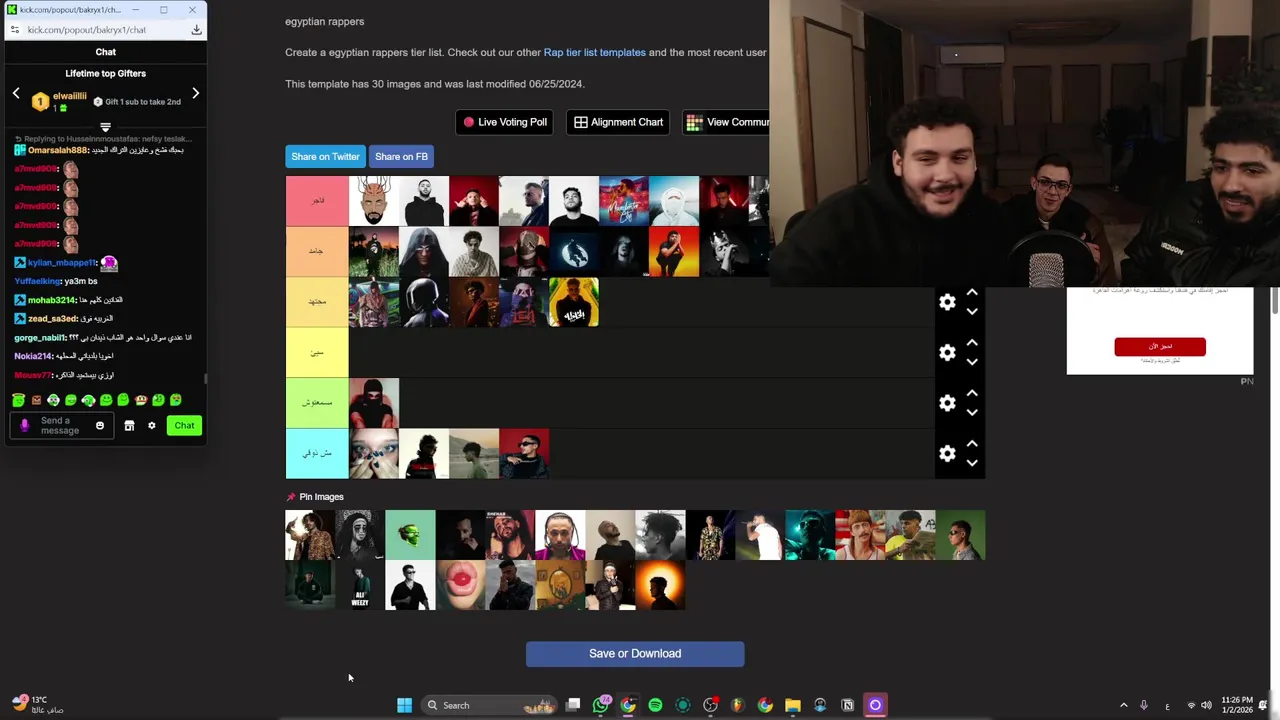Select the ALI WEEZY image in Pin Images
The width and height of the screenshot is (1280, 720).
point(360,585)
